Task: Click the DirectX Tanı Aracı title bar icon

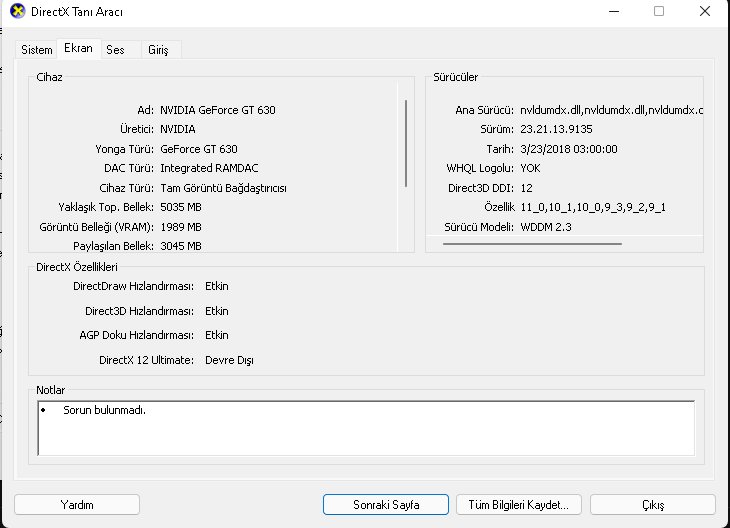Action: pyautogui.click(x=17, y=11)
